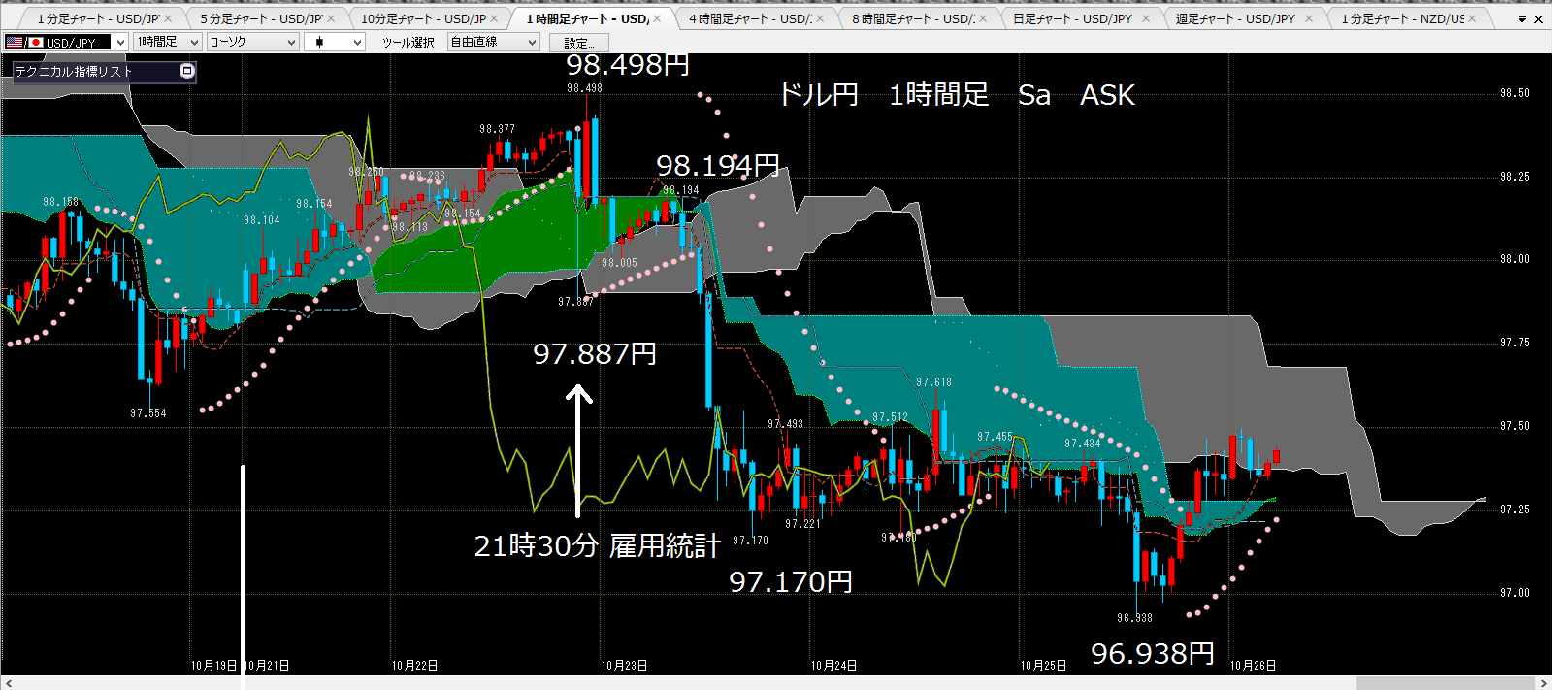The height and width of the screenshot is (690, 1568).
Task: Close the 8時間足チャート tab
Action: point(983,18)
